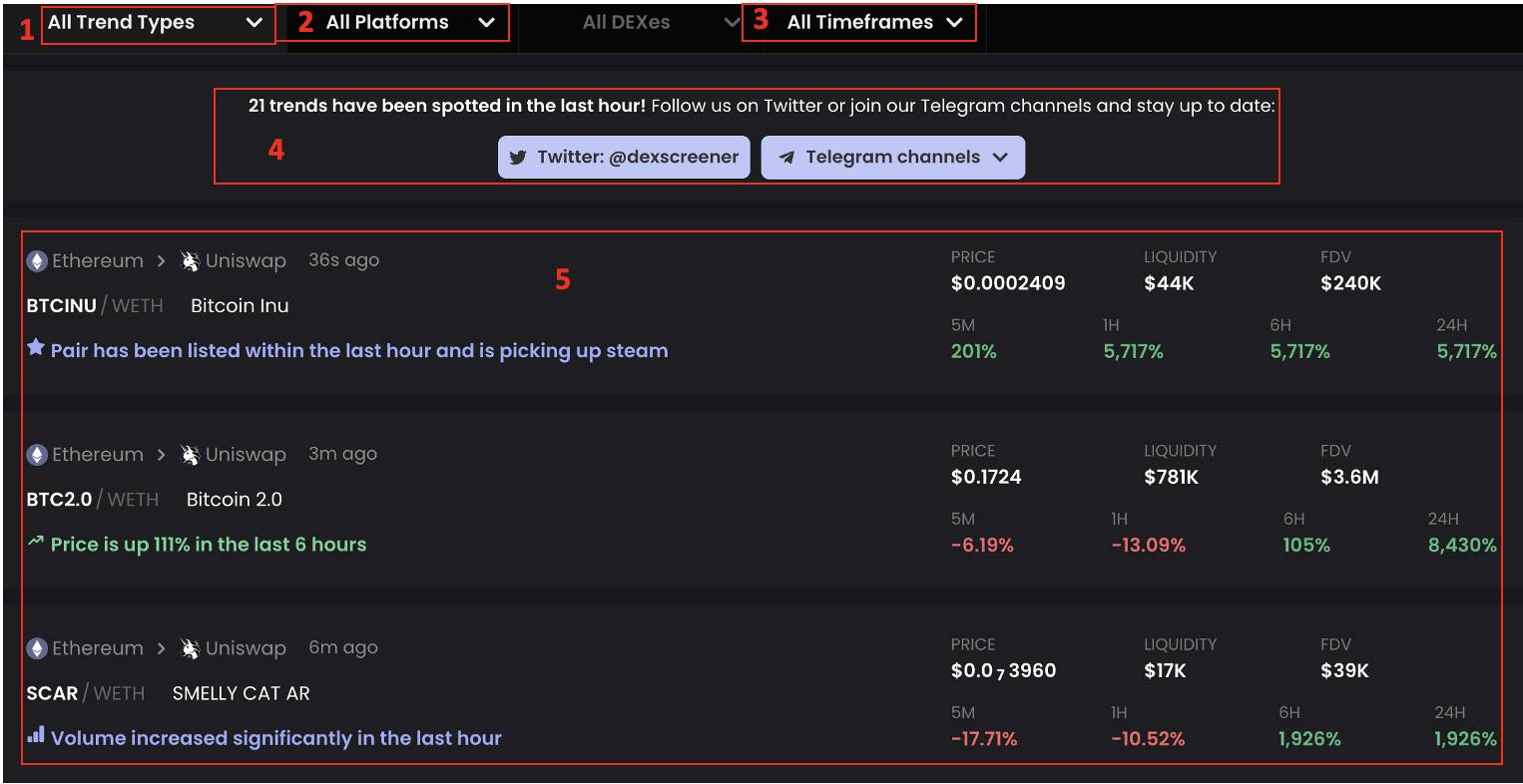This screenshot has height=784, width=1523.
Task: Click 'Volume increased significantly in the last hour'
Action: (x=276, y=738)
